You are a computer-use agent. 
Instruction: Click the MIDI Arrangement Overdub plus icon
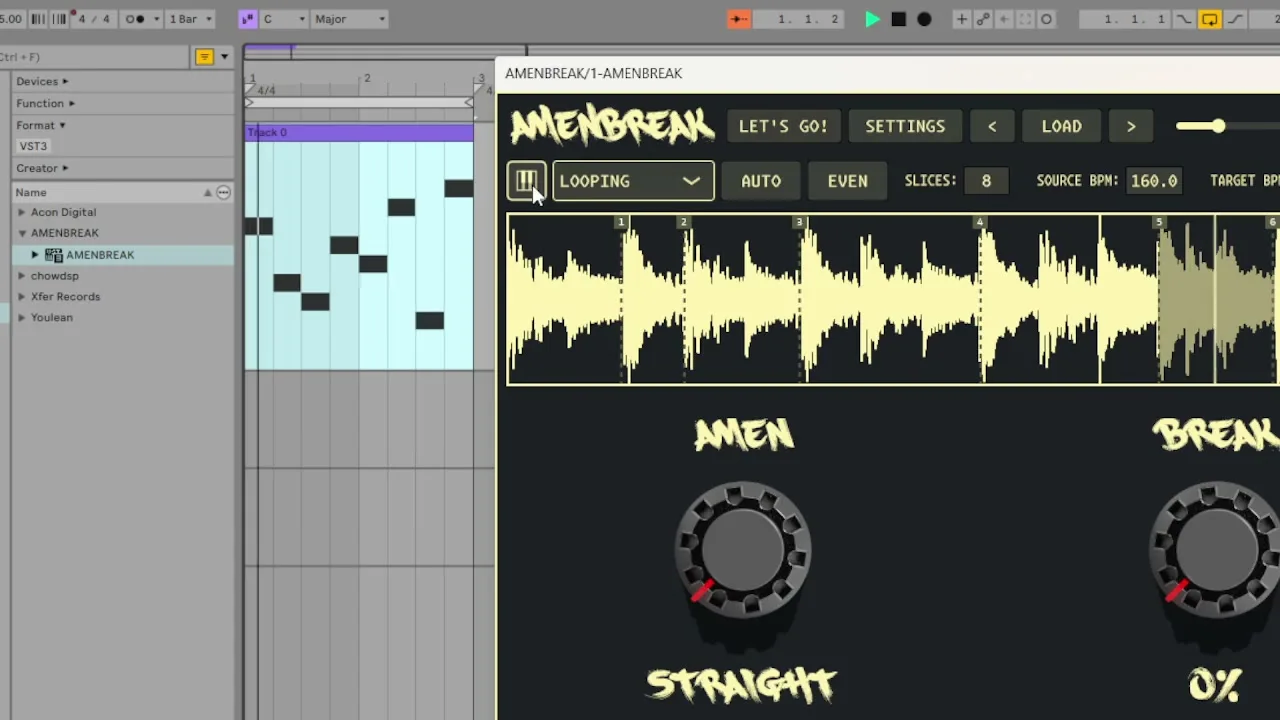[961, 19]
